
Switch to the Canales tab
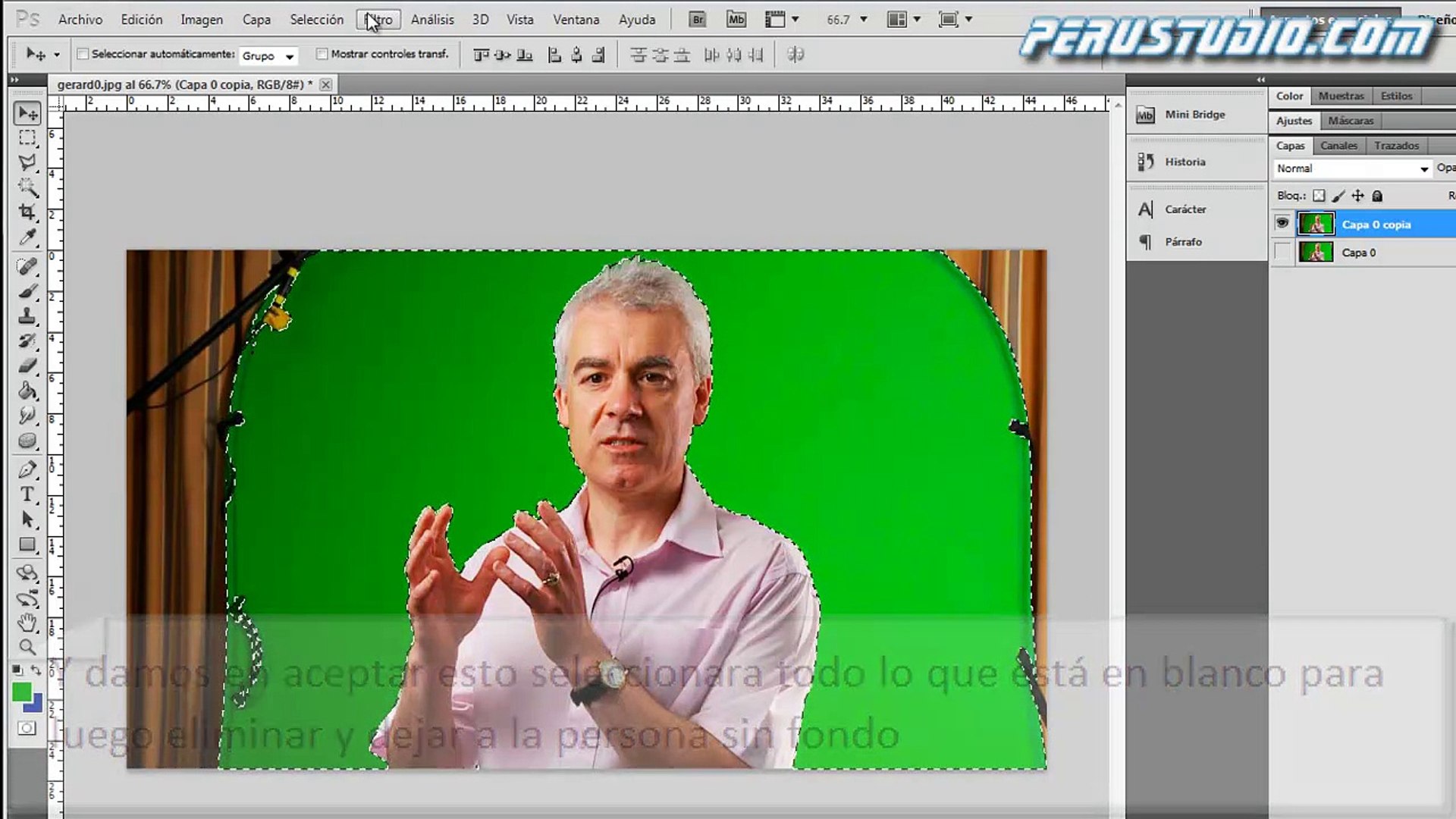coord(1338,146)
